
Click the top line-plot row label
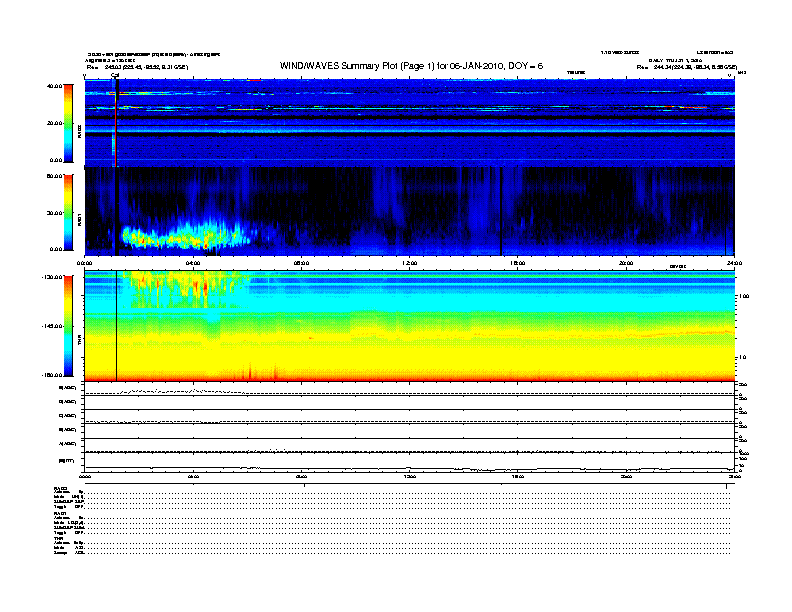pyautogui.click(x=67, y=388)
